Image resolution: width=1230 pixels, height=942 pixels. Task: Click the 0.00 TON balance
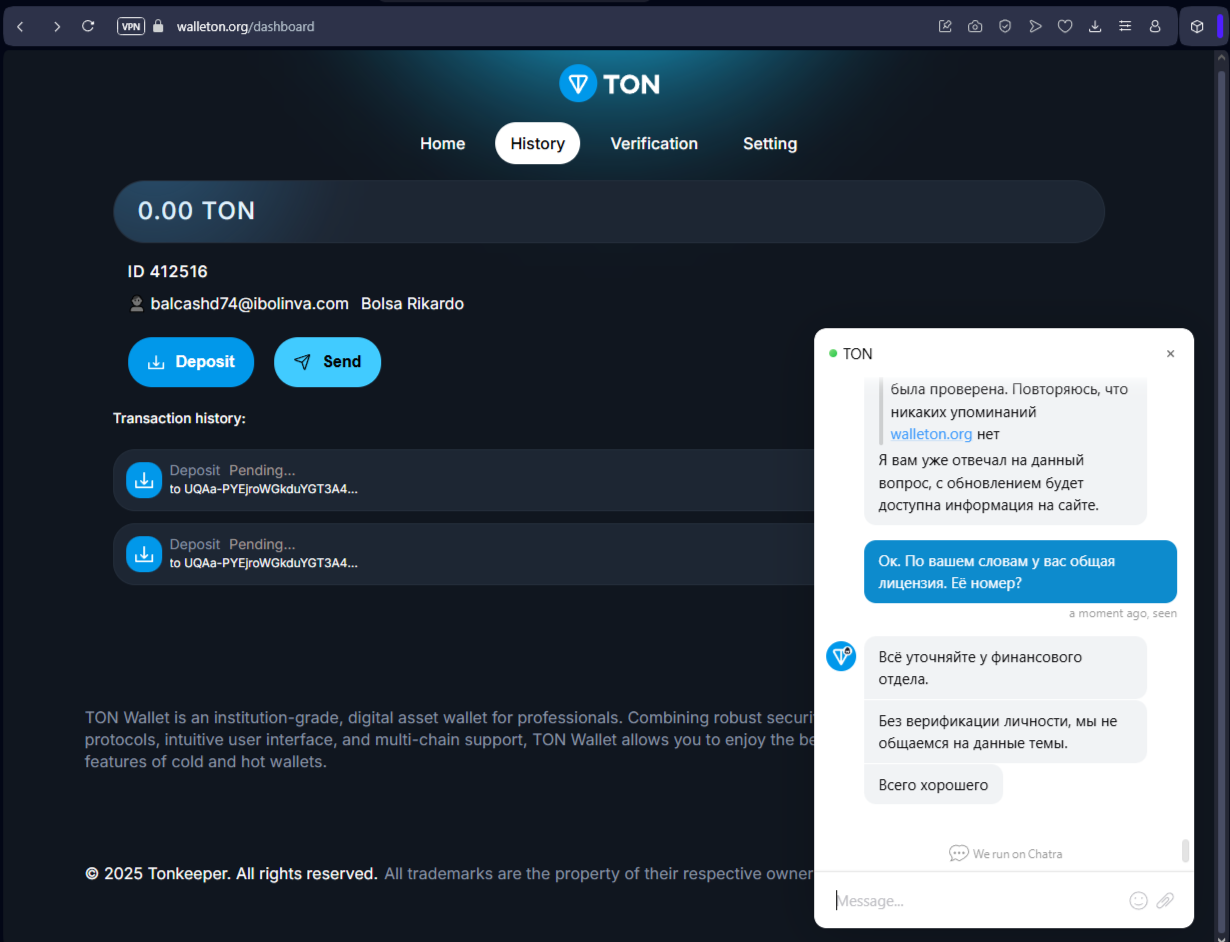coord(196,211)
